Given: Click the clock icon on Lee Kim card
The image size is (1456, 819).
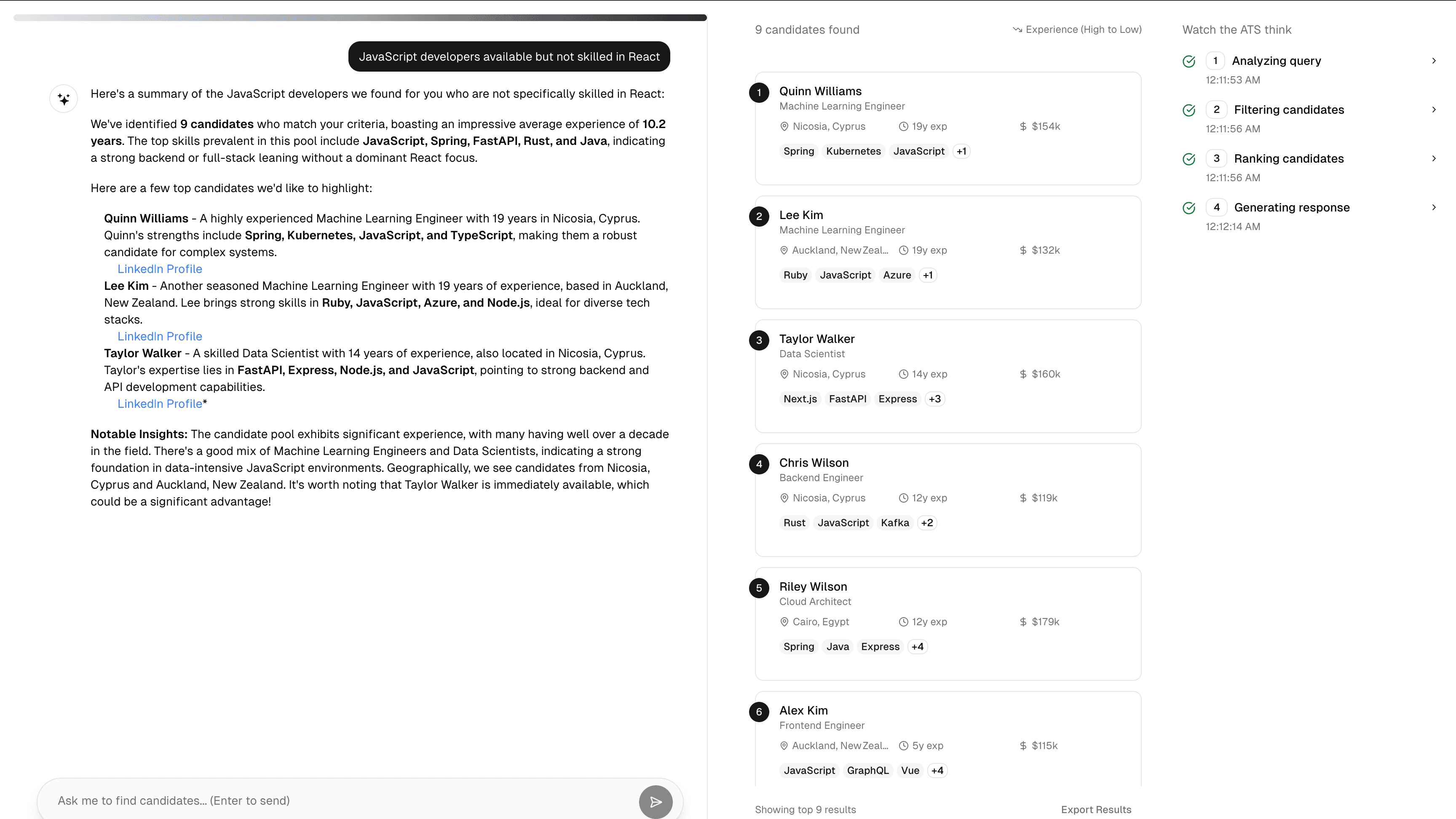Looking at the screenshot, I should pos(903,250).
